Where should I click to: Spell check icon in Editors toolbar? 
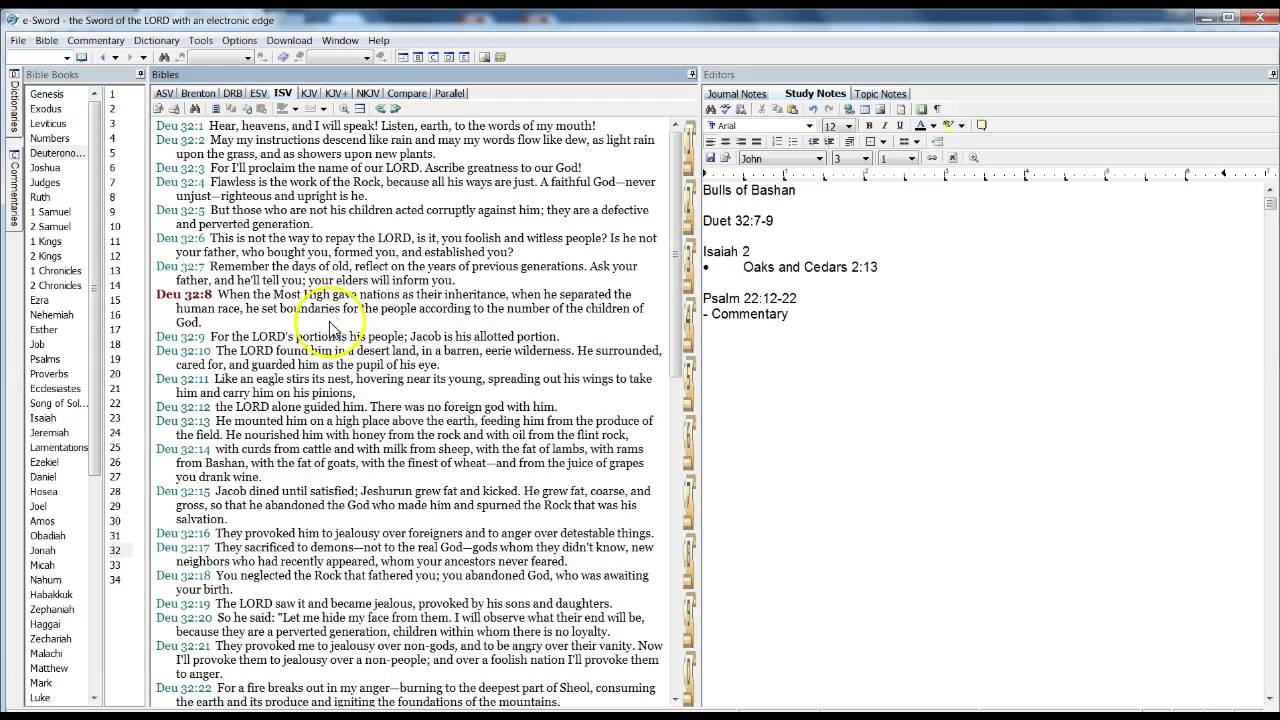(x=726, y=109)
